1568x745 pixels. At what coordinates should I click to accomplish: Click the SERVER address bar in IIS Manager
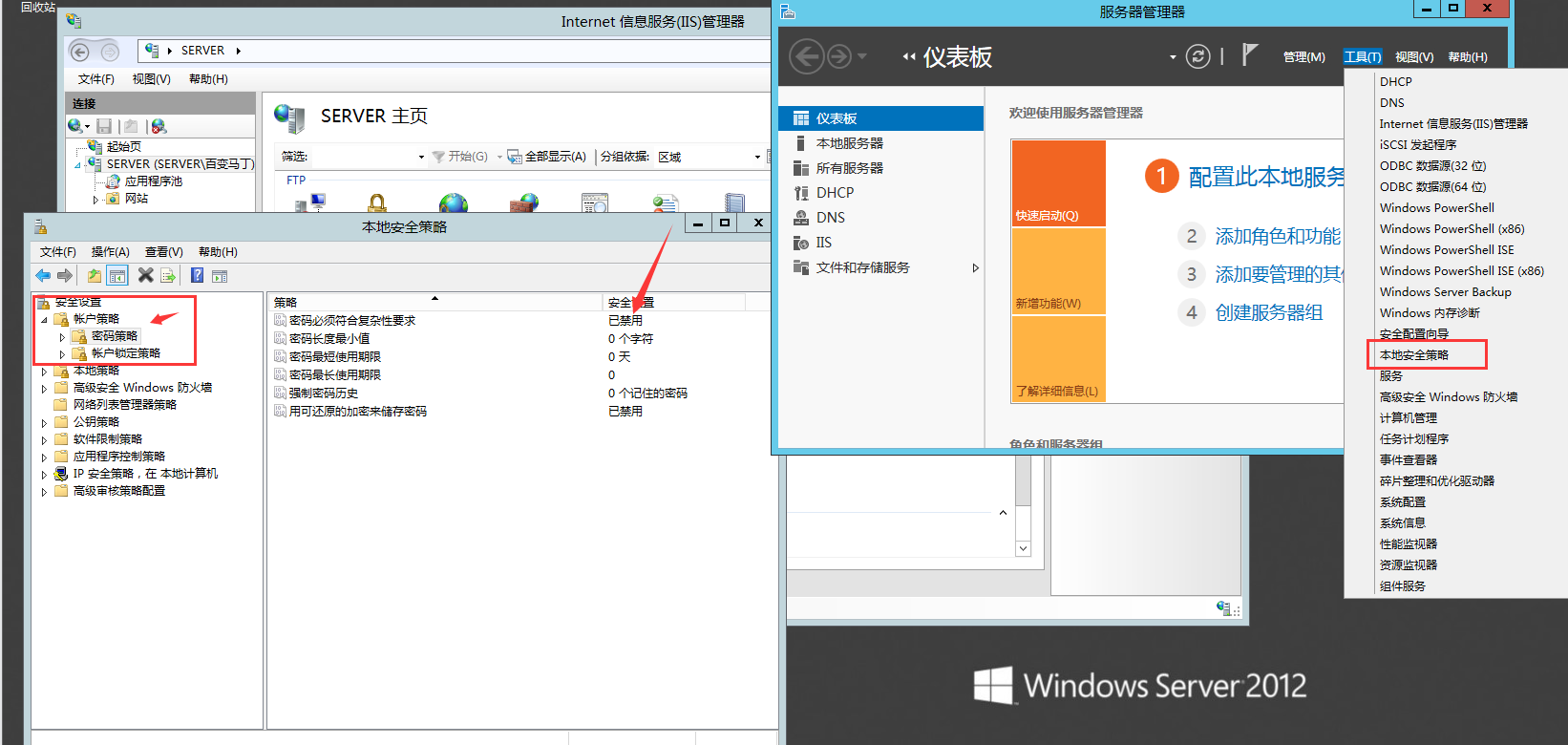click(x=454, y=51)
